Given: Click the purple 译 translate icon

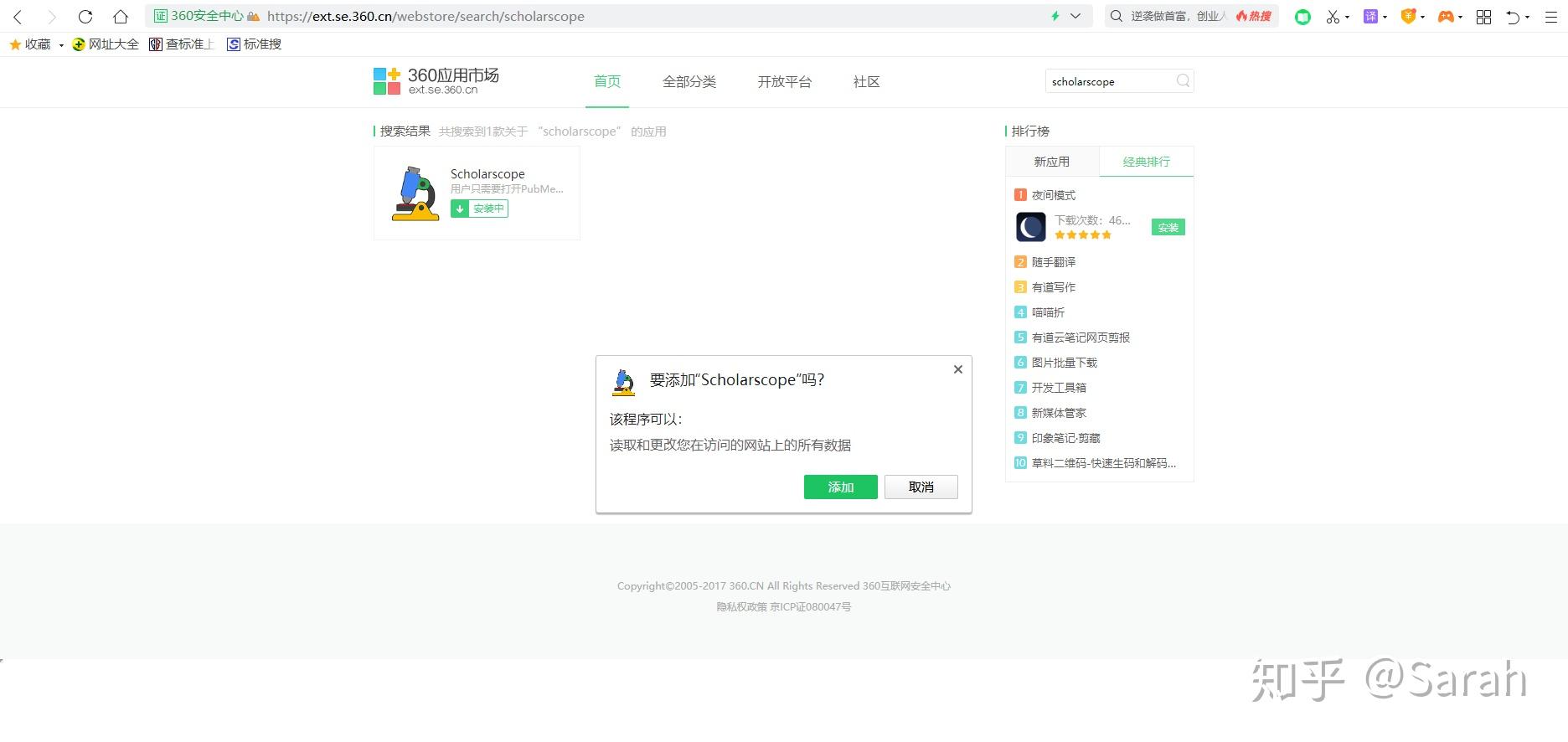Looking at the screenshot, I should [1370, 16].
